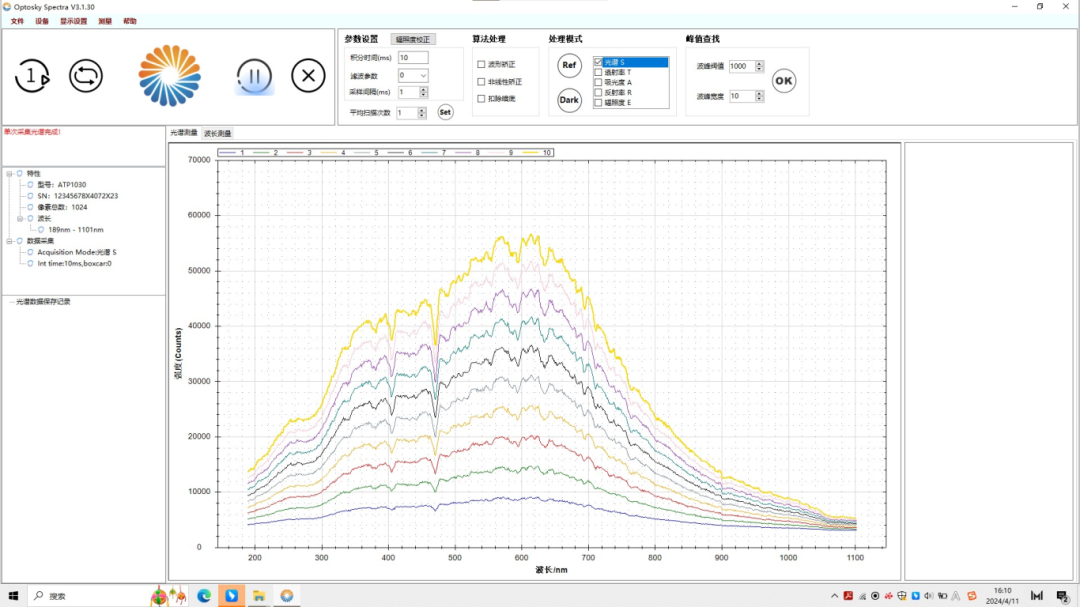
Task: Open the 文件 menu
Action: coord(17,21)
